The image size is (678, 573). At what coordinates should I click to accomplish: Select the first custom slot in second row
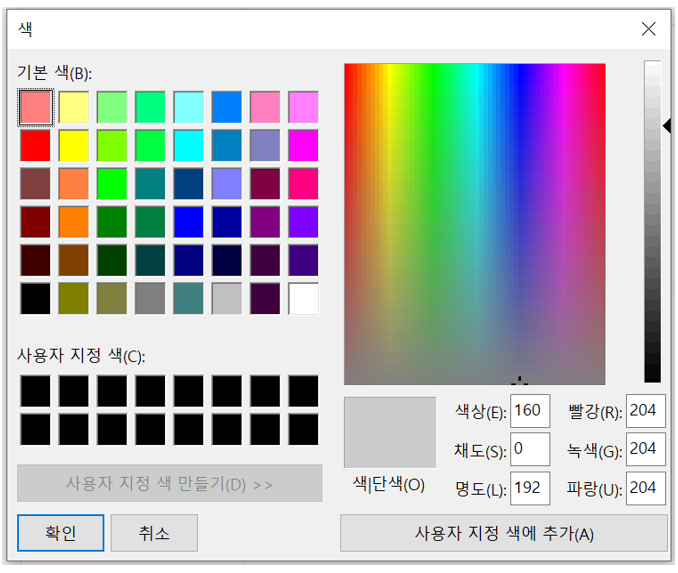[x=35, y=429]
